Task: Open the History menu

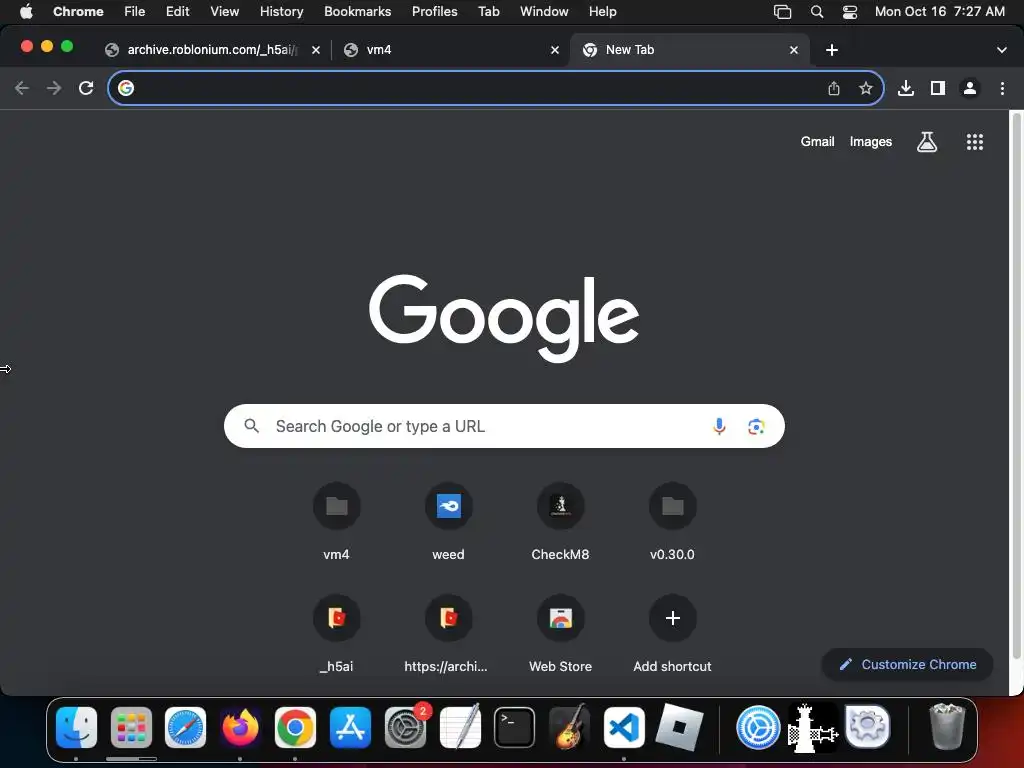Action: pos(281,11)
